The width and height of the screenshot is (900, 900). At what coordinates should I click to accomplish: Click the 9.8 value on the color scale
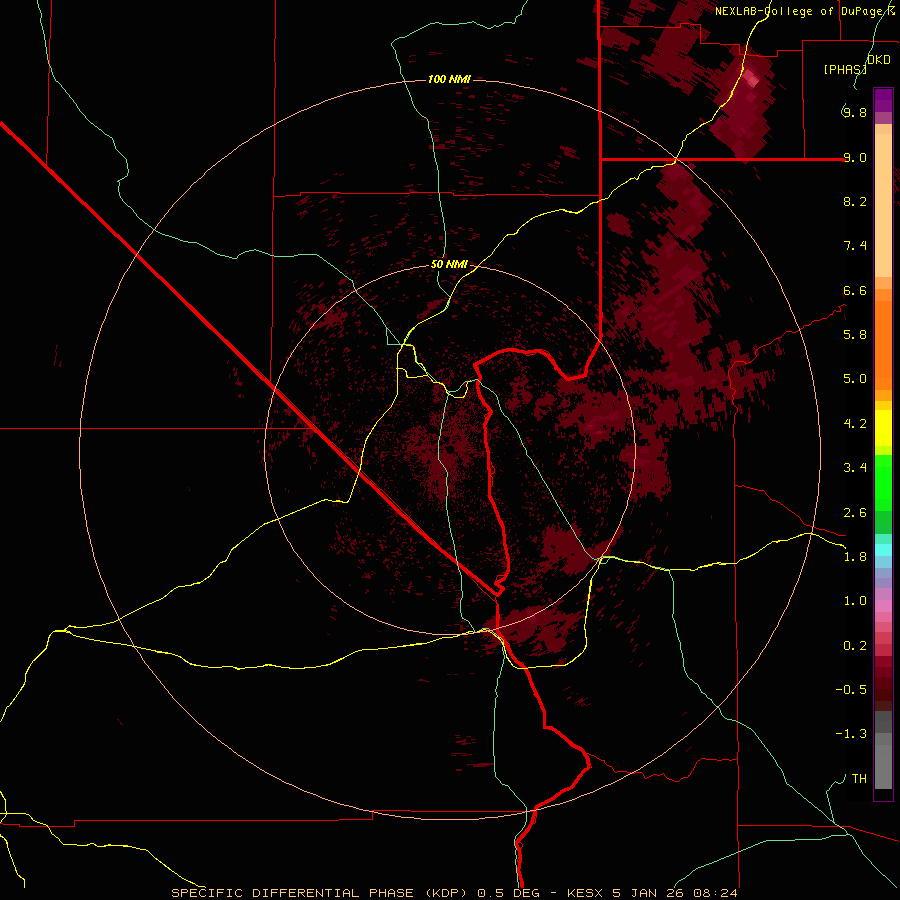click(855, 112)
